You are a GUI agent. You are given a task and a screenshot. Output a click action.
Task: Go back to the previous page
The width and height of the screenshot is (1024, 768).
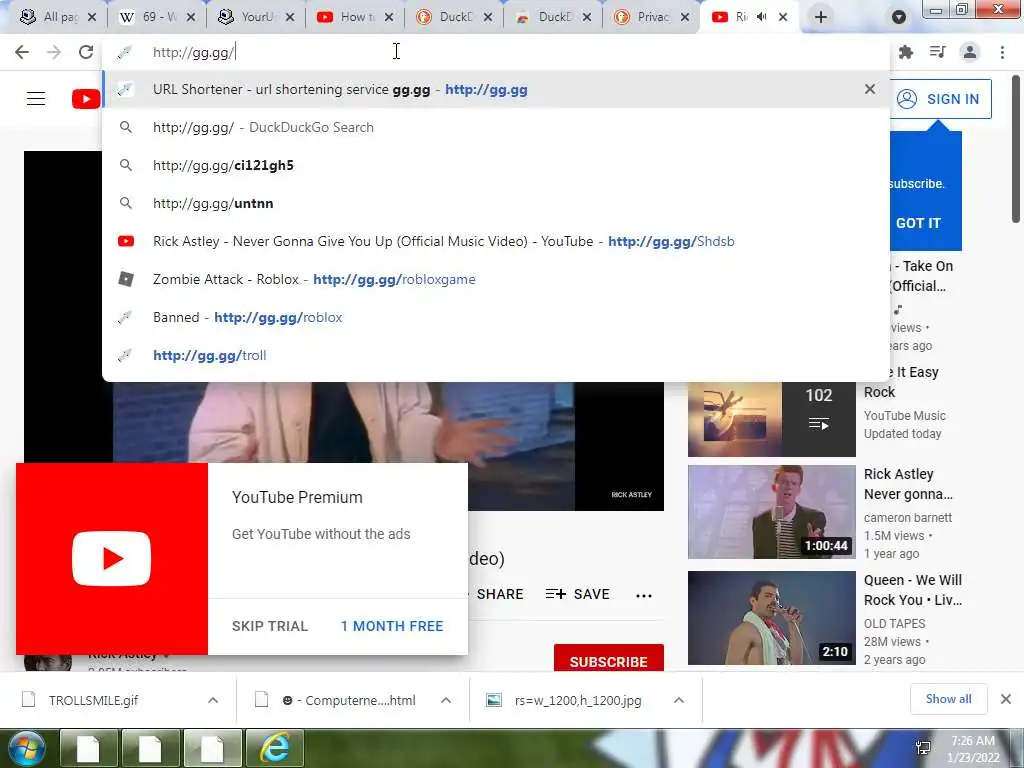coord(22,52)
